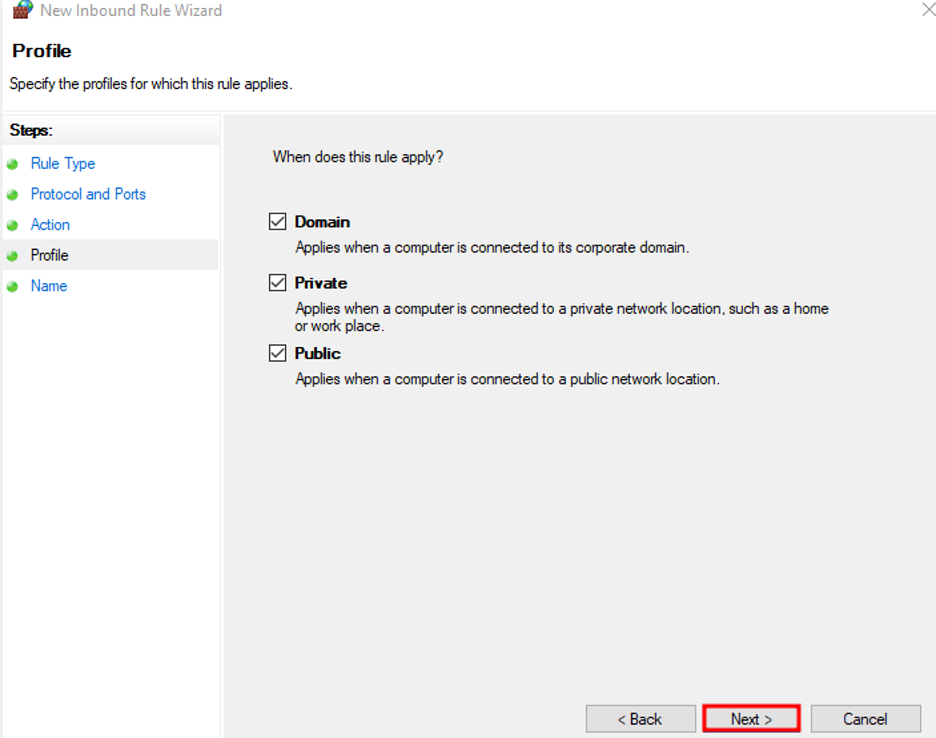The image size is (936, 738).
Task: Toggle the Public profile checkbox
Action: tap(277, 353)
